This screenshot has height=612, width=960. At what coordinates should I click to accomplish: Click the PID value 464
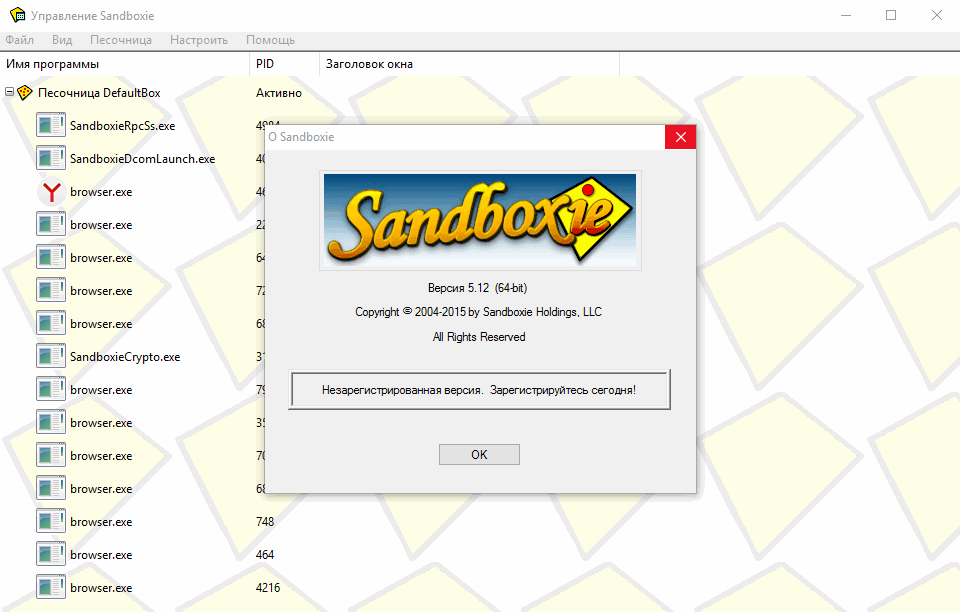click(x=265, y=555)
